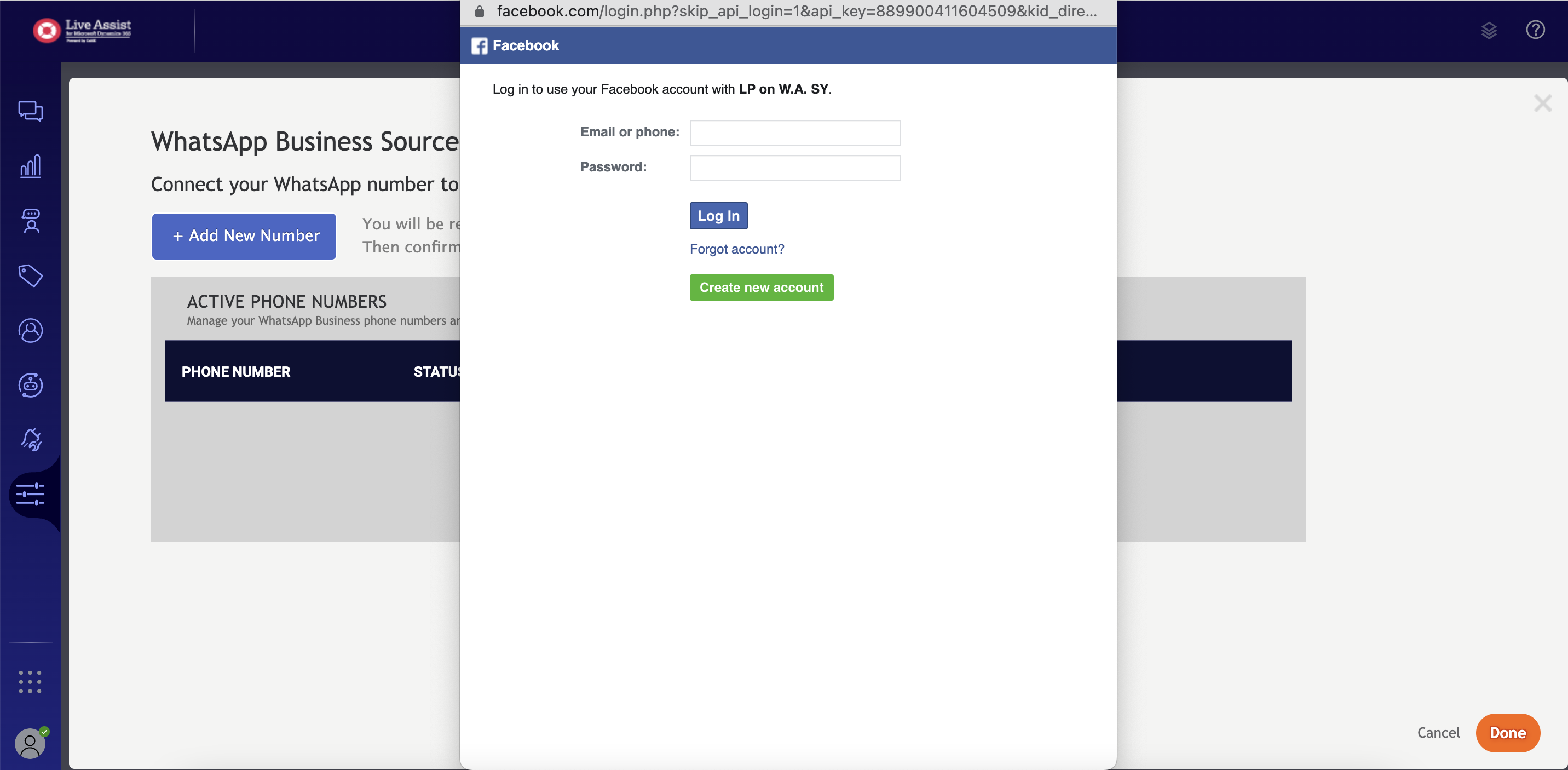The height and width of the screenshot is (770, 1568).
Task: Click the WhatsApp Business Source title
Action: tap(305, 141)
